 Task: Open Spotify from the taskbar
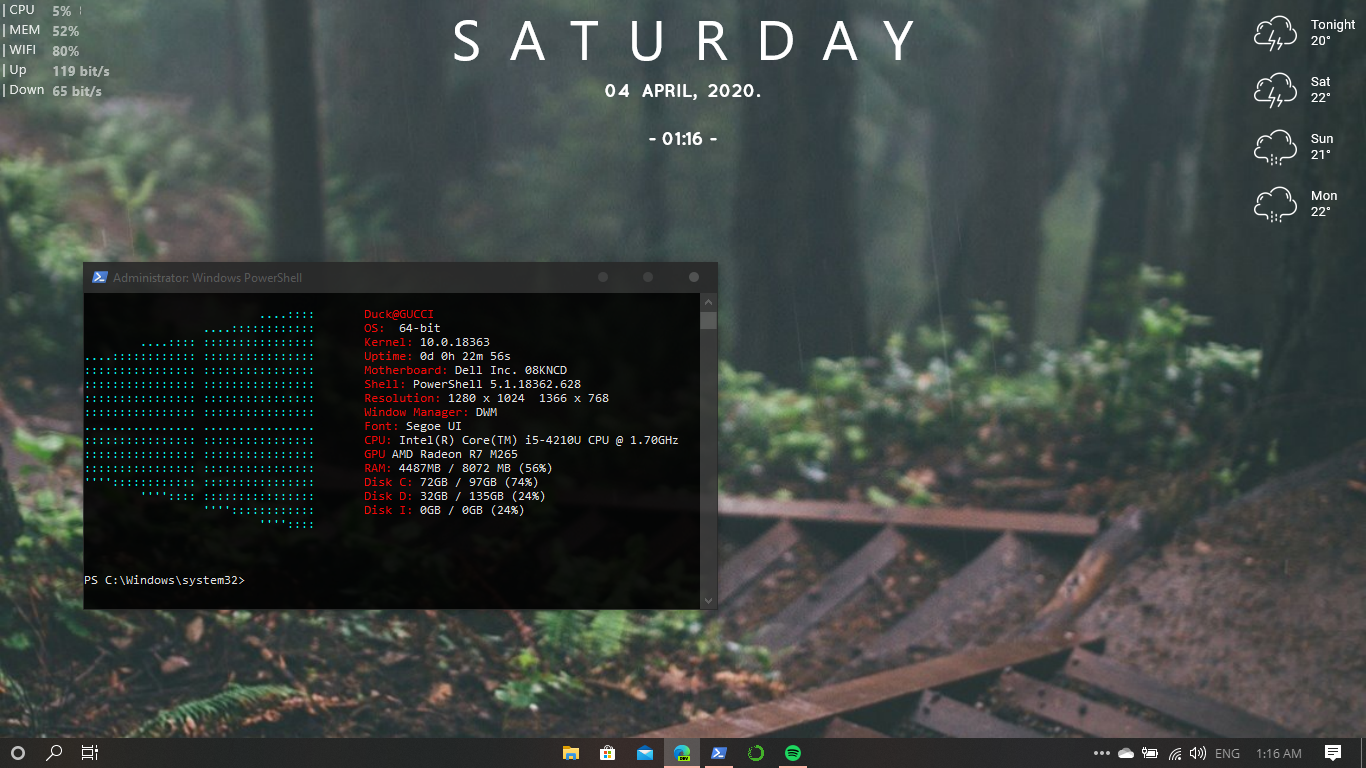coord(793,753)
